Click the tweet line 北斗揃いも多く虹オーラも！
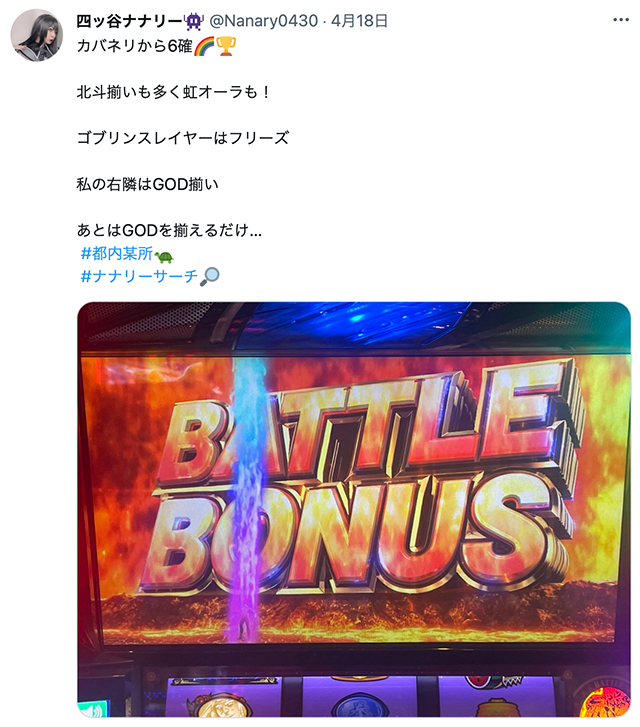The height and width of the screenshot is (727, 640). (175, 92)
